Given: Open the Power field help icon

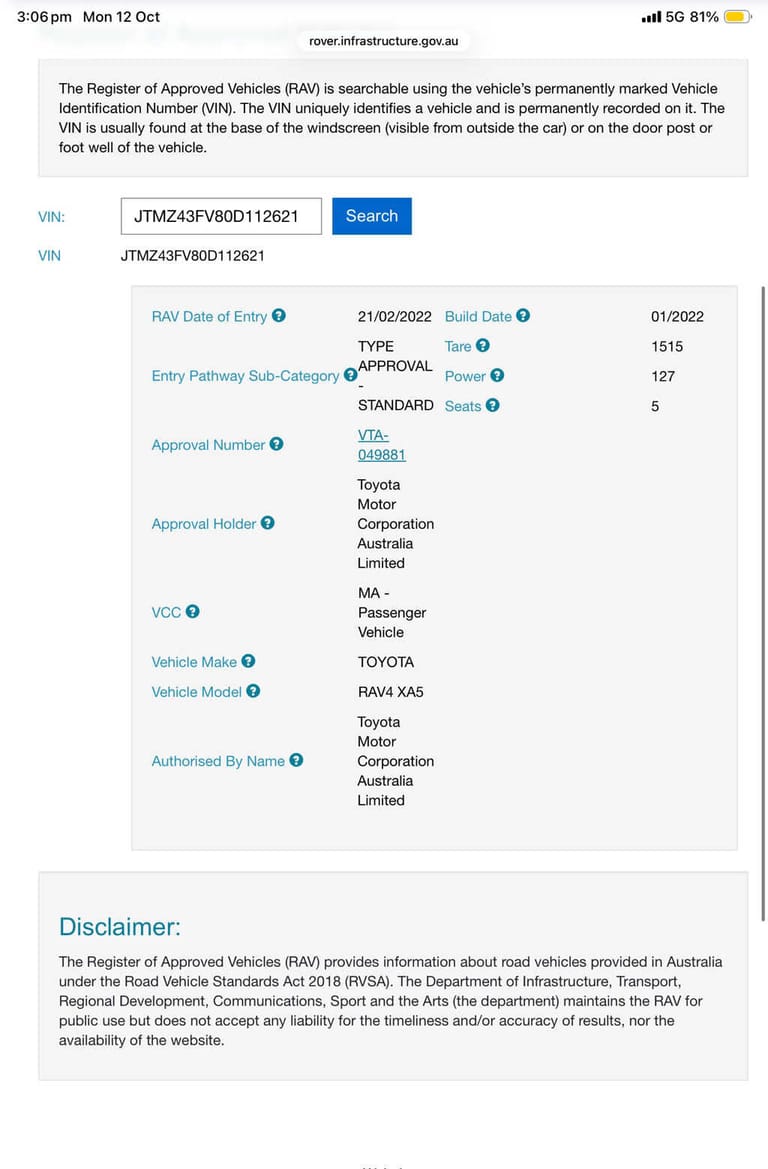Looking at the screenshot, I should 497,375.
